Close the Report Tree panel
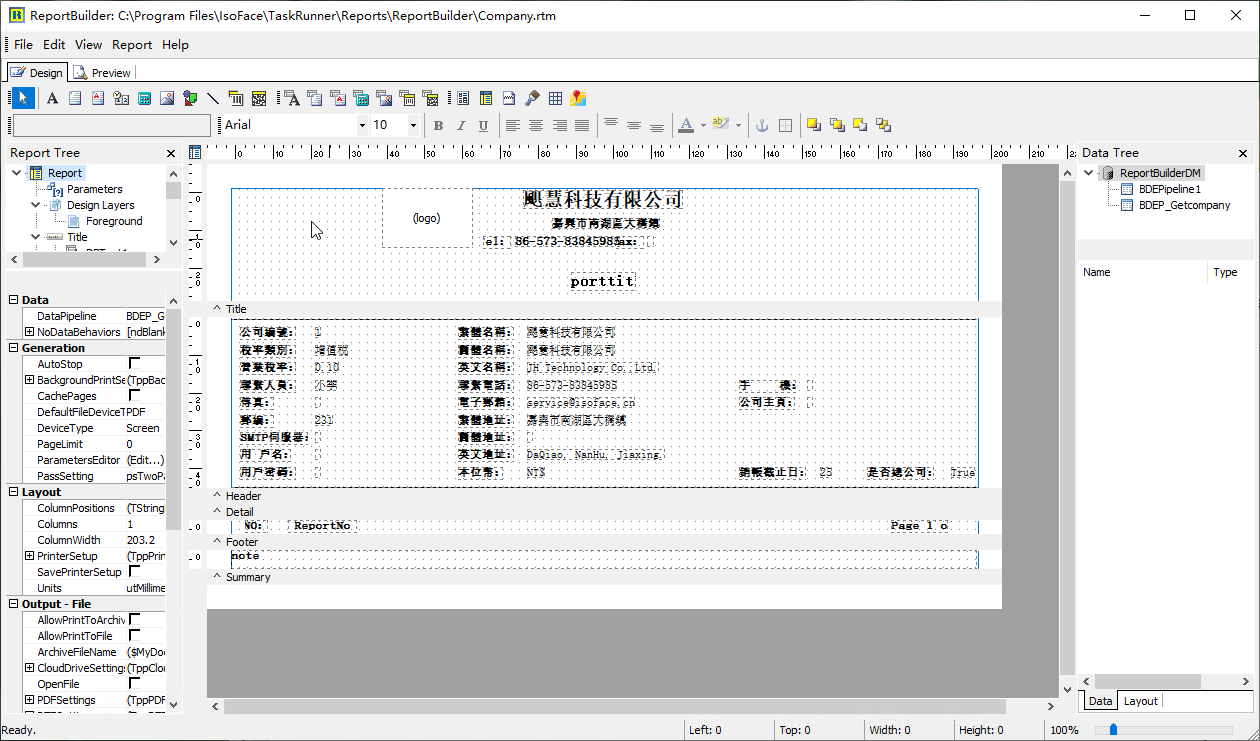 coord(171,153)
